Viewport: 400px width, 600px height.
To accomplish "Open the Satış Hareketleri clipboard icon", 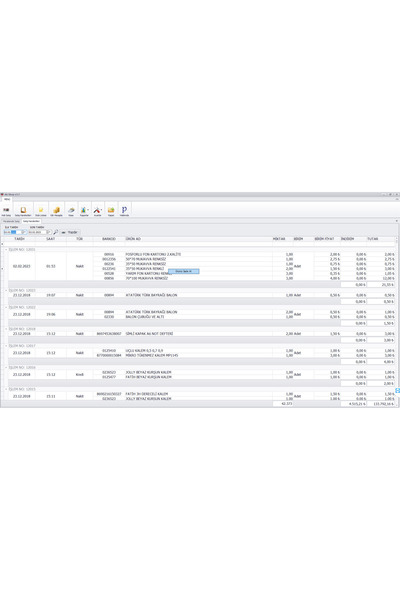I will click(x=23, y=211).
